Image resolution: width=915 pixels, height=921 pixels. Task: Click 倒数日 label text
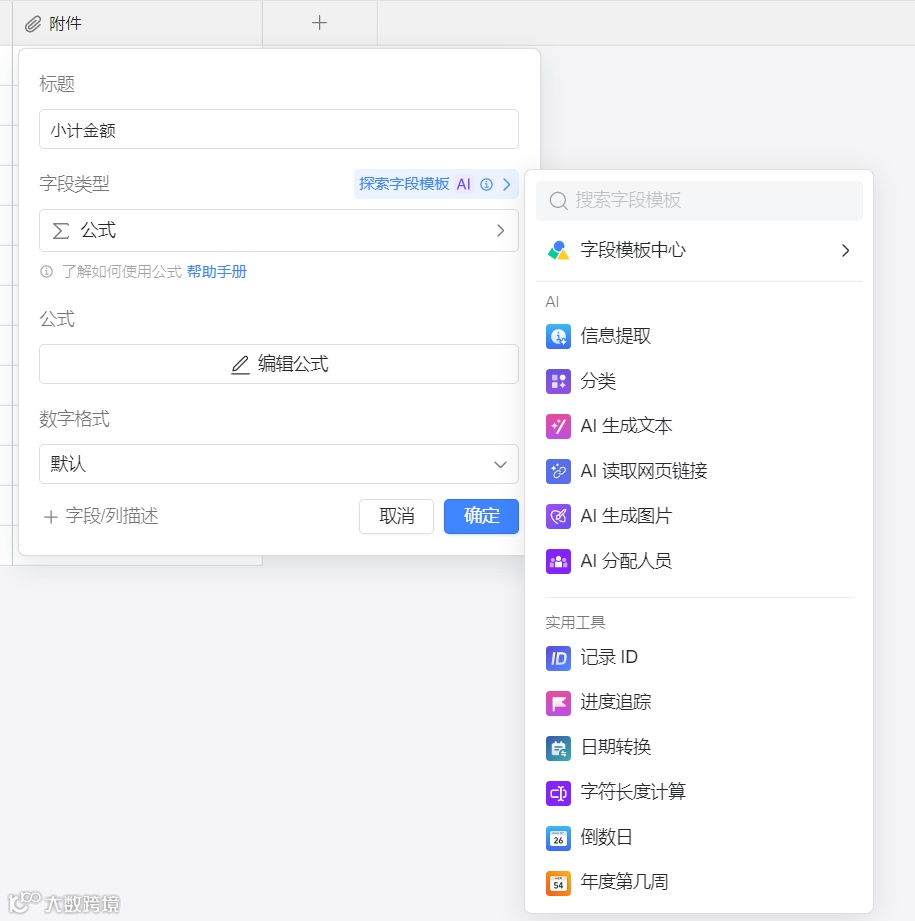pos(607,837)
